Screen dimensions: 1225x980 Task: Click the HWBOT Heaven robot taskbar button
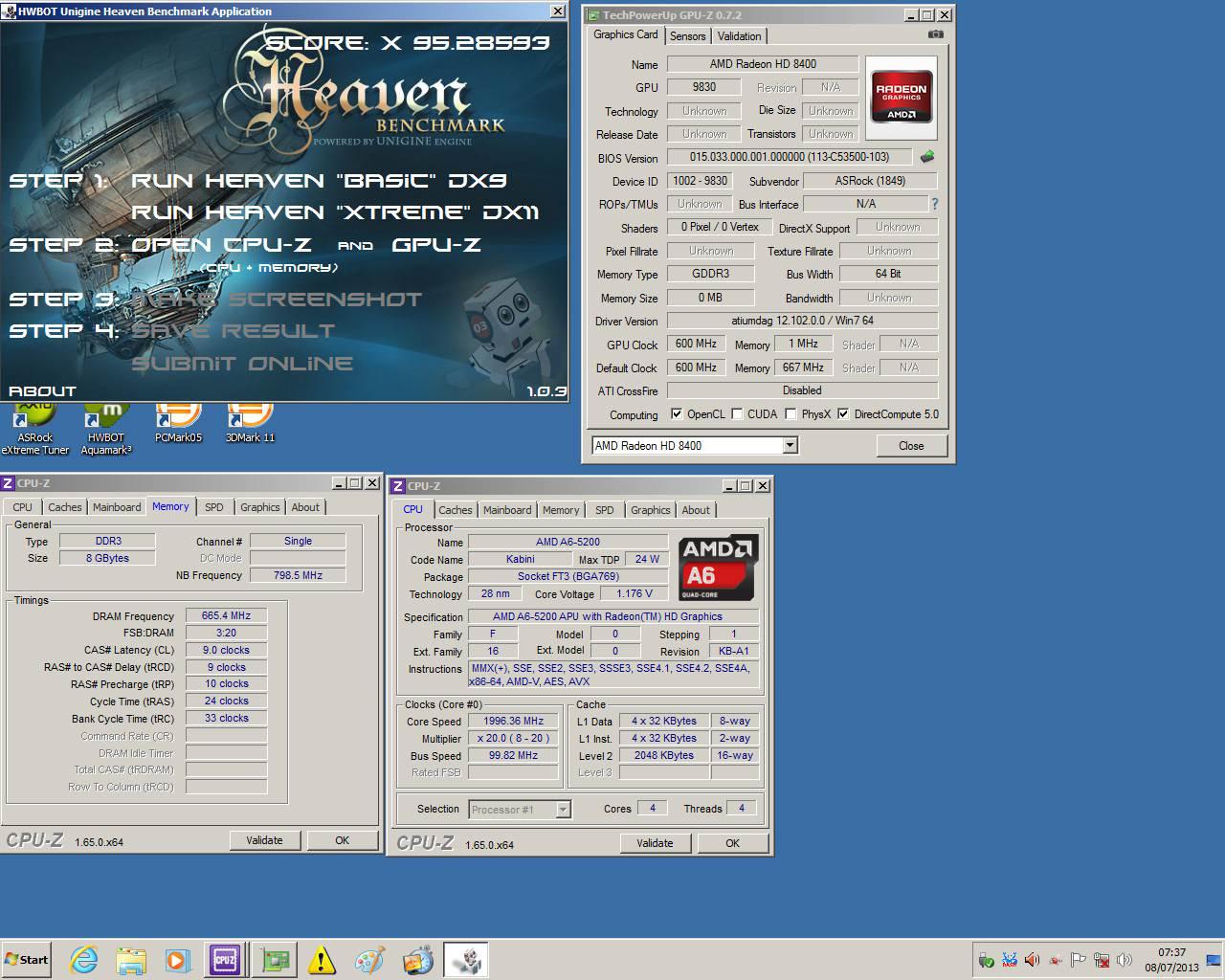click(466, 959)
